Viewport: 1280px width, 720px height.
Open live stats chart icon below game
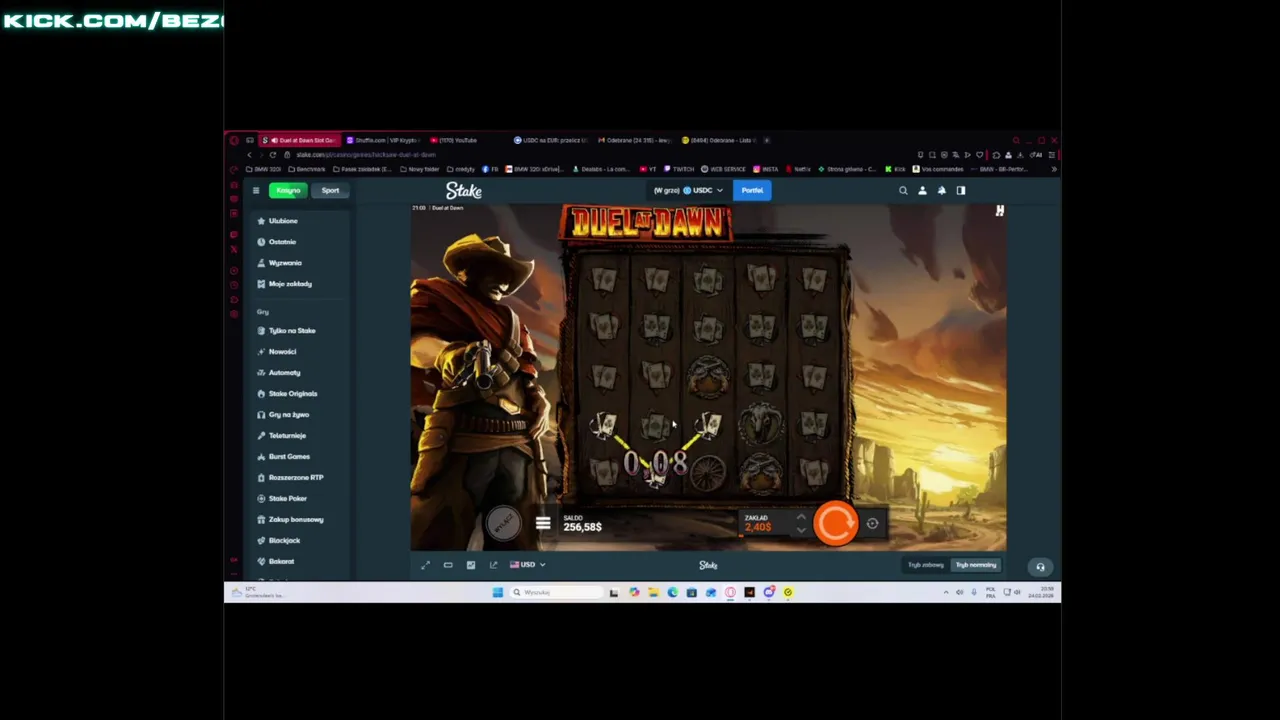pyautogui.click(x=471, y=565)
